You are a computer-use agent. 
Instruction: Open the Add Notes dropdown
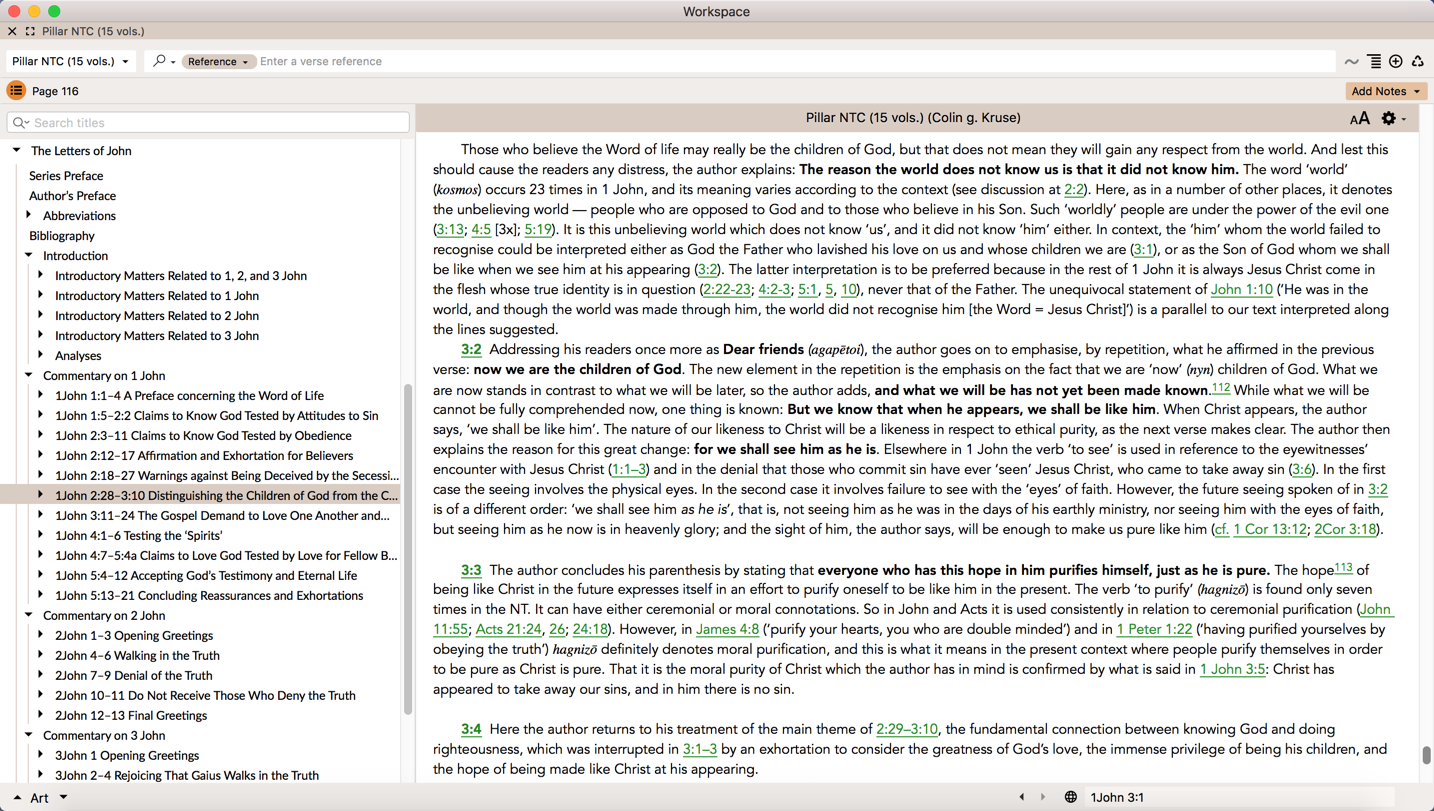click(1385, 91)
